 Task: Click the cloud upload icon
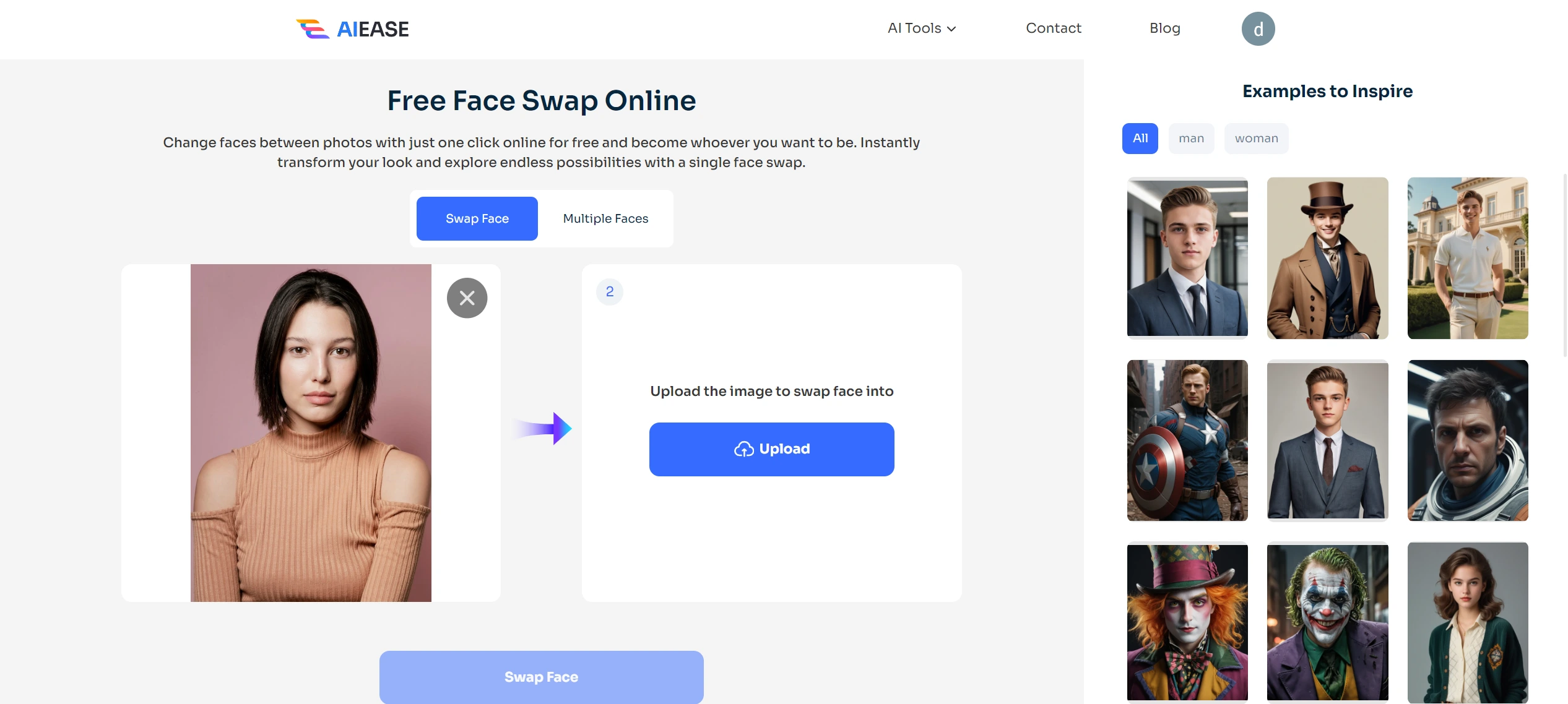[x=743, y=449]
